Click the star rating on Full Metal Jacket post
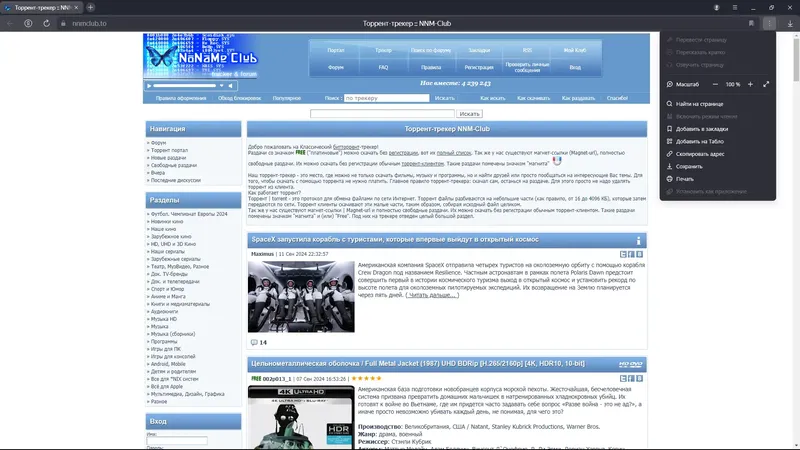Viewport: 800px width, 450px height. click(366, 379)
